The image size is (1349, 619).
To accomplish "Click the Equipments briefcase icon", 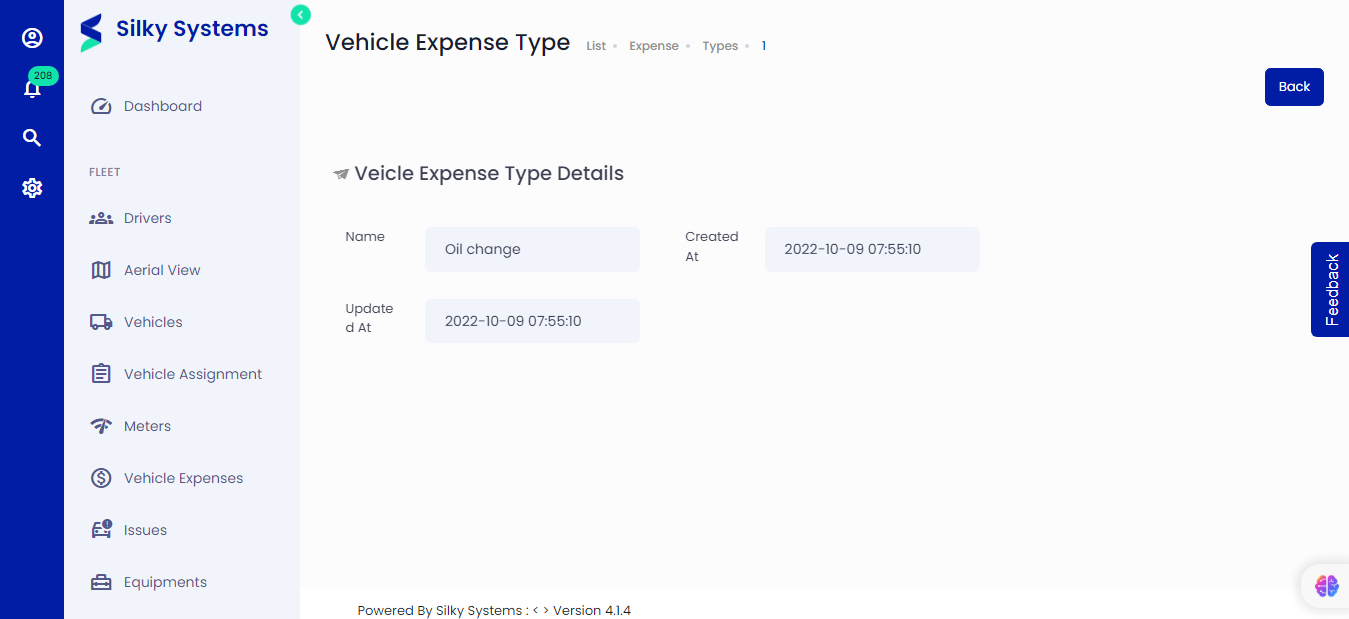I will (101, 581).
